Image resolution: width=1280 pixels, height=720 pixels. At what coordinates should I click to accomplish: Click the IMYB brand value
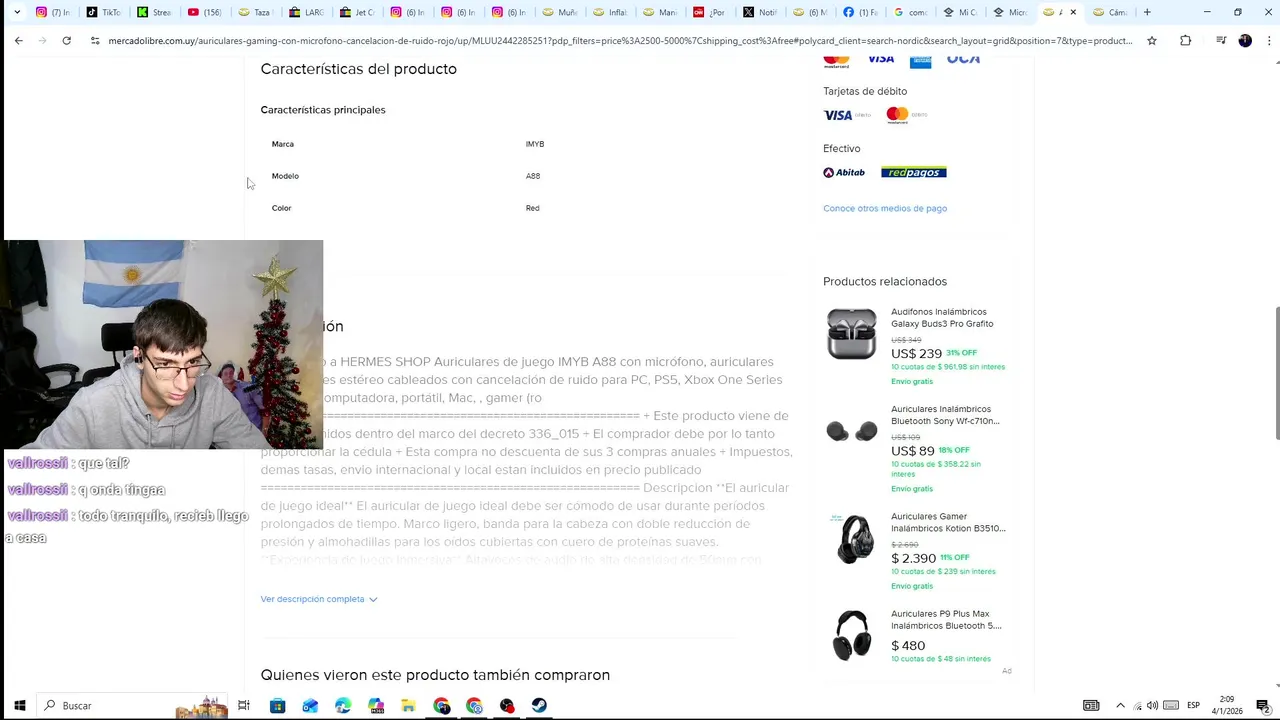coord(535,144)
